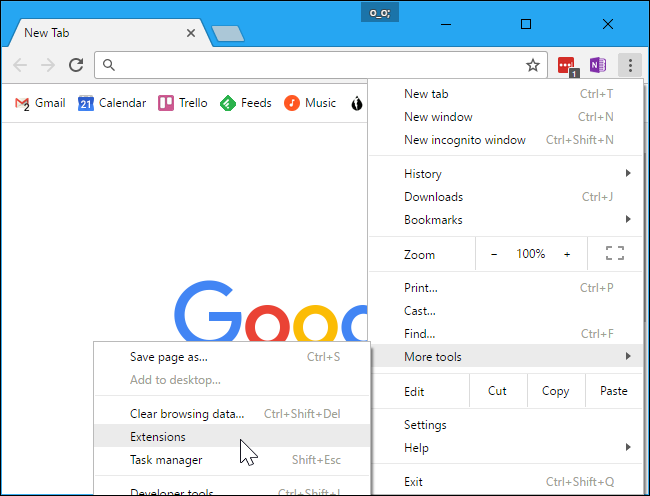
Task: Click the Cut button in Edit row
Action: coord(497,391)
